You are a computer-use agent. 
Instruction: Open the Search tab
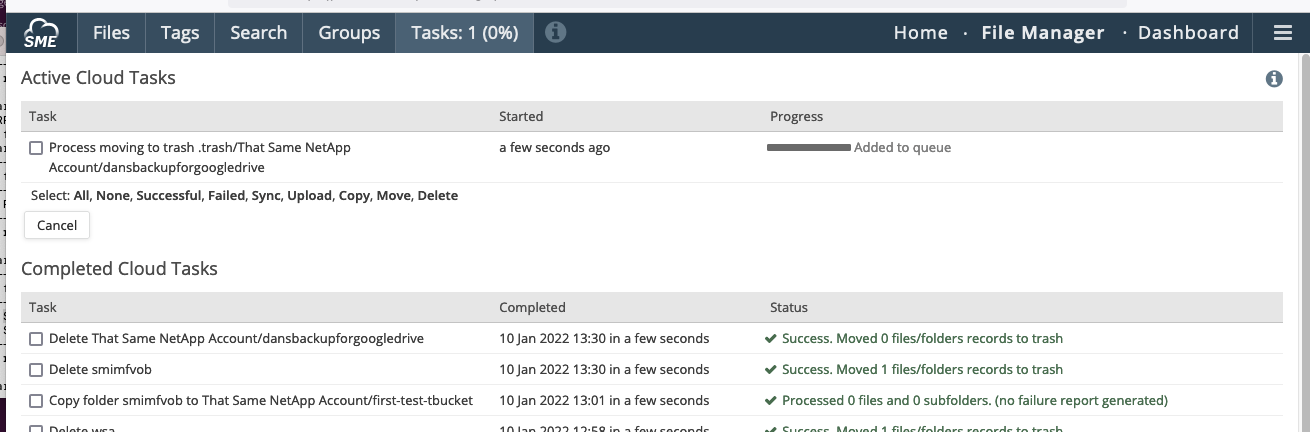[x=258, y=33]
